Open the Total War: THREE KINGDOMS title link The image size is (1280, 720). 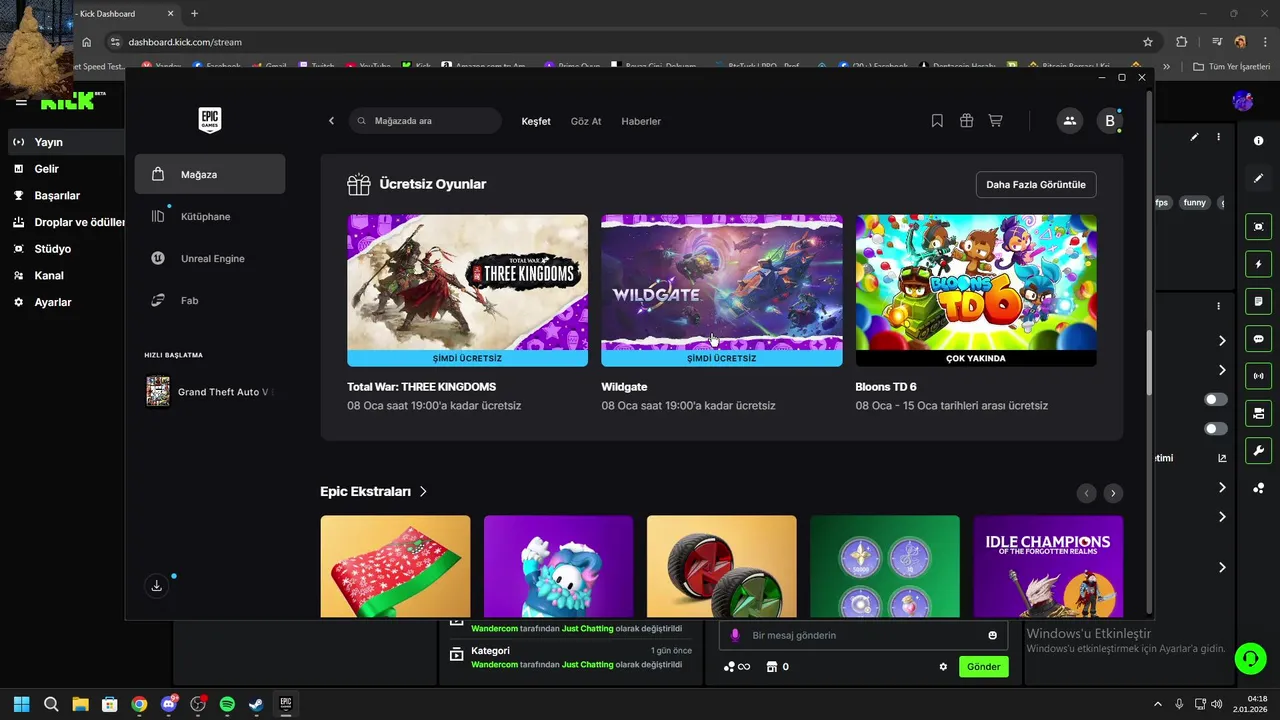(x=421, y=387)
